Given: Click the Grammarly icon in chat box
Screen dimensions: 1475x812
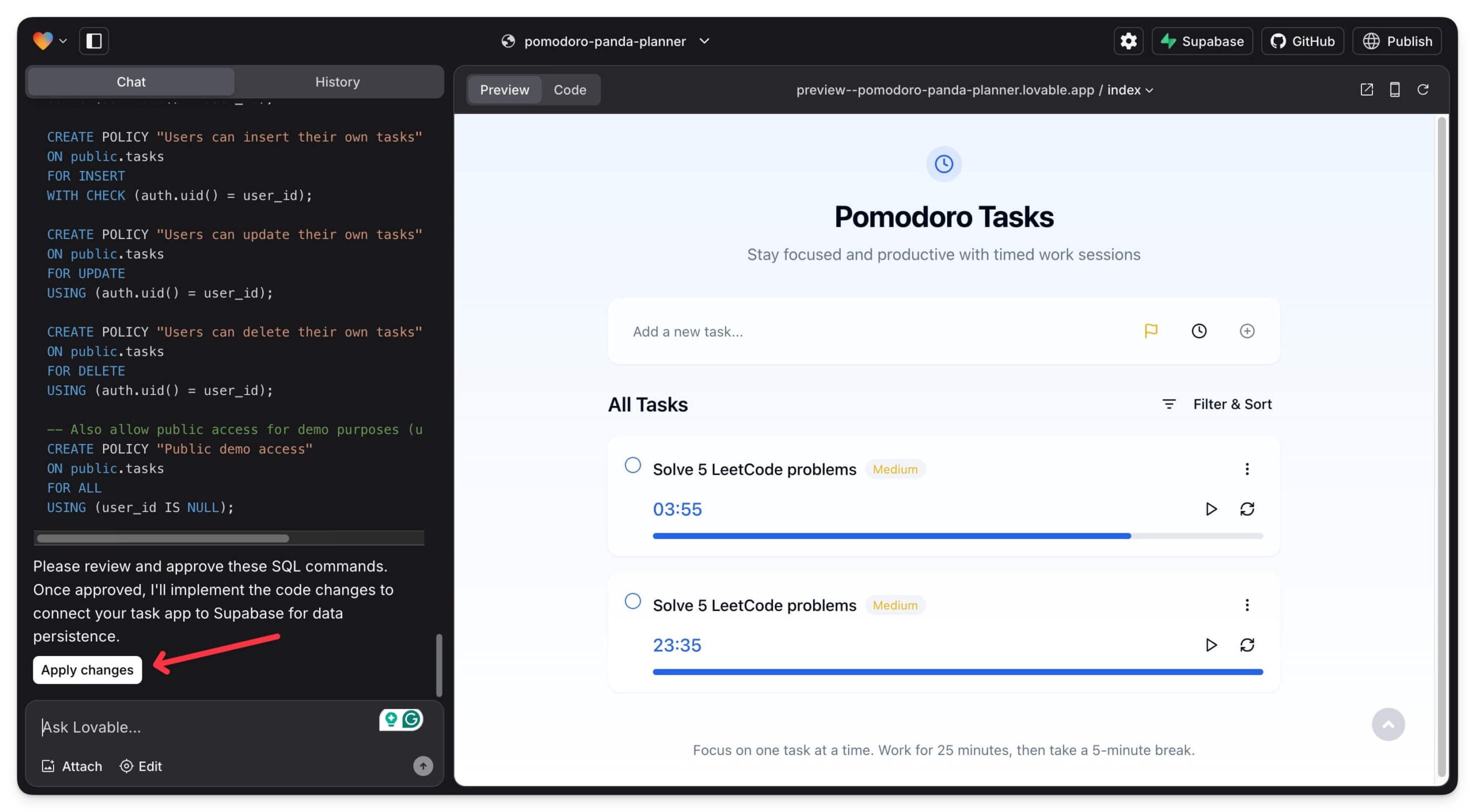Looking at the screenshot, I should point(411,719).
